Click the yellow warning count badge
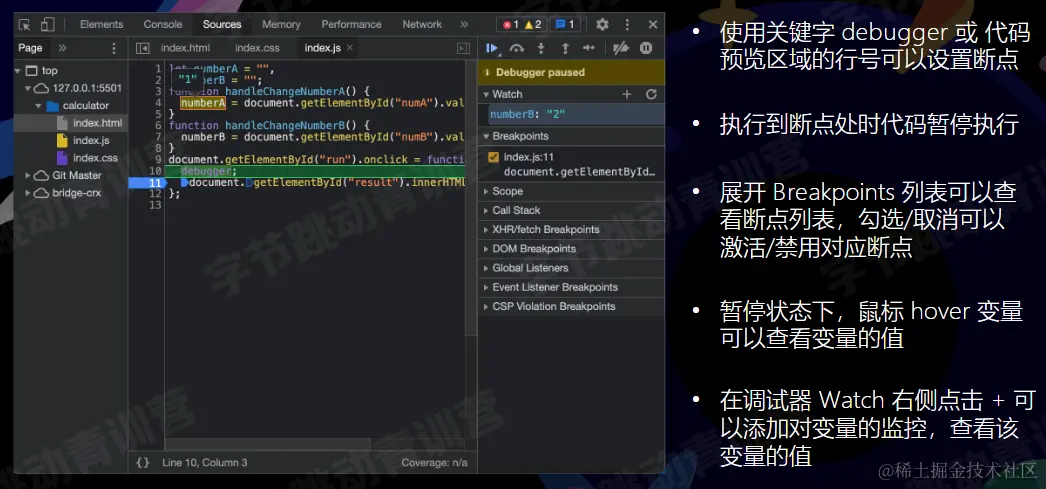This screenshot has height=489, width=1046. (x=533, y=25)
